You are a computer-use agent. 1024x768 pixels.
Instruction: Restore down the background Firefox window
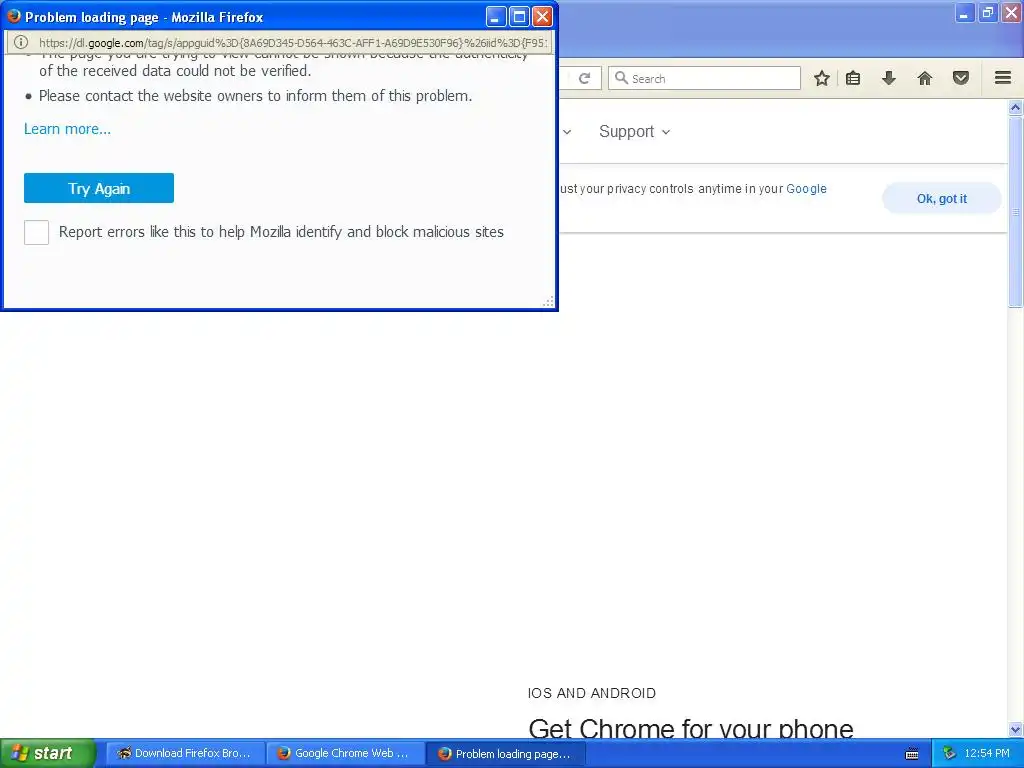987,12
